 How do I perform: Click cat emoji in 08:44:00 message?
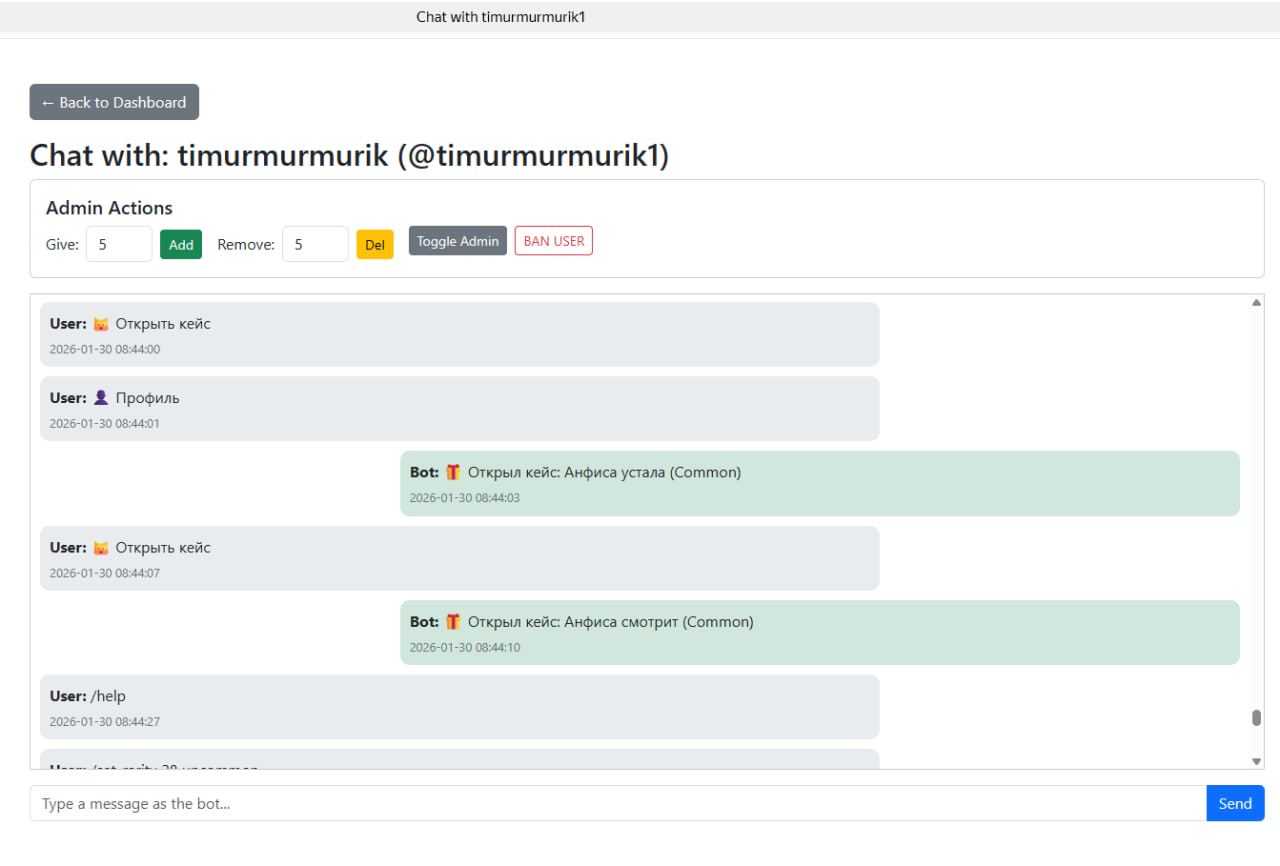101,324
